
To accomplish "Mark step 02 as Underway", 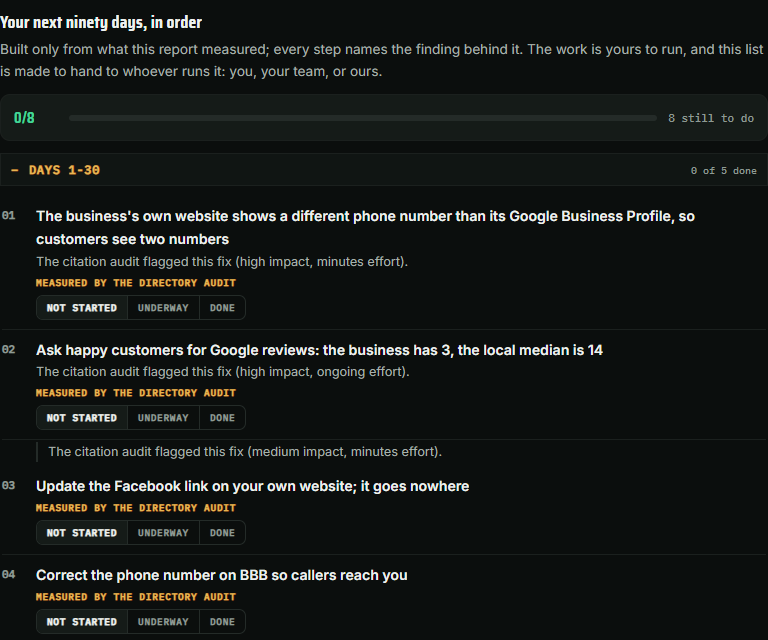I will 163,418.
